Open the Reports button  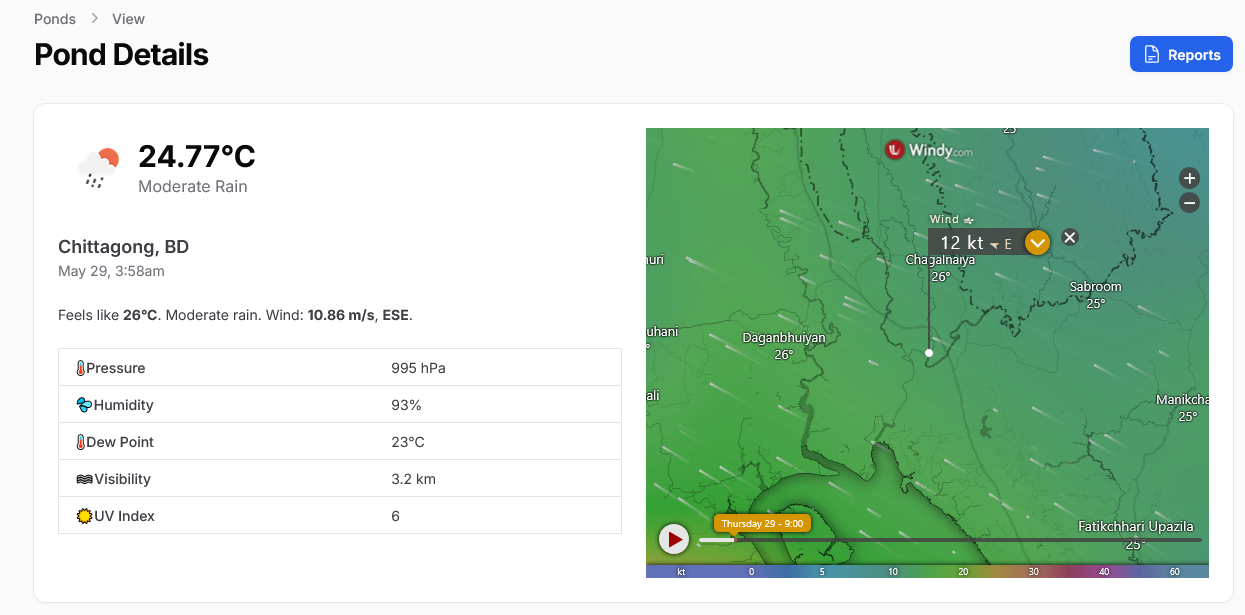[1181, 55]
